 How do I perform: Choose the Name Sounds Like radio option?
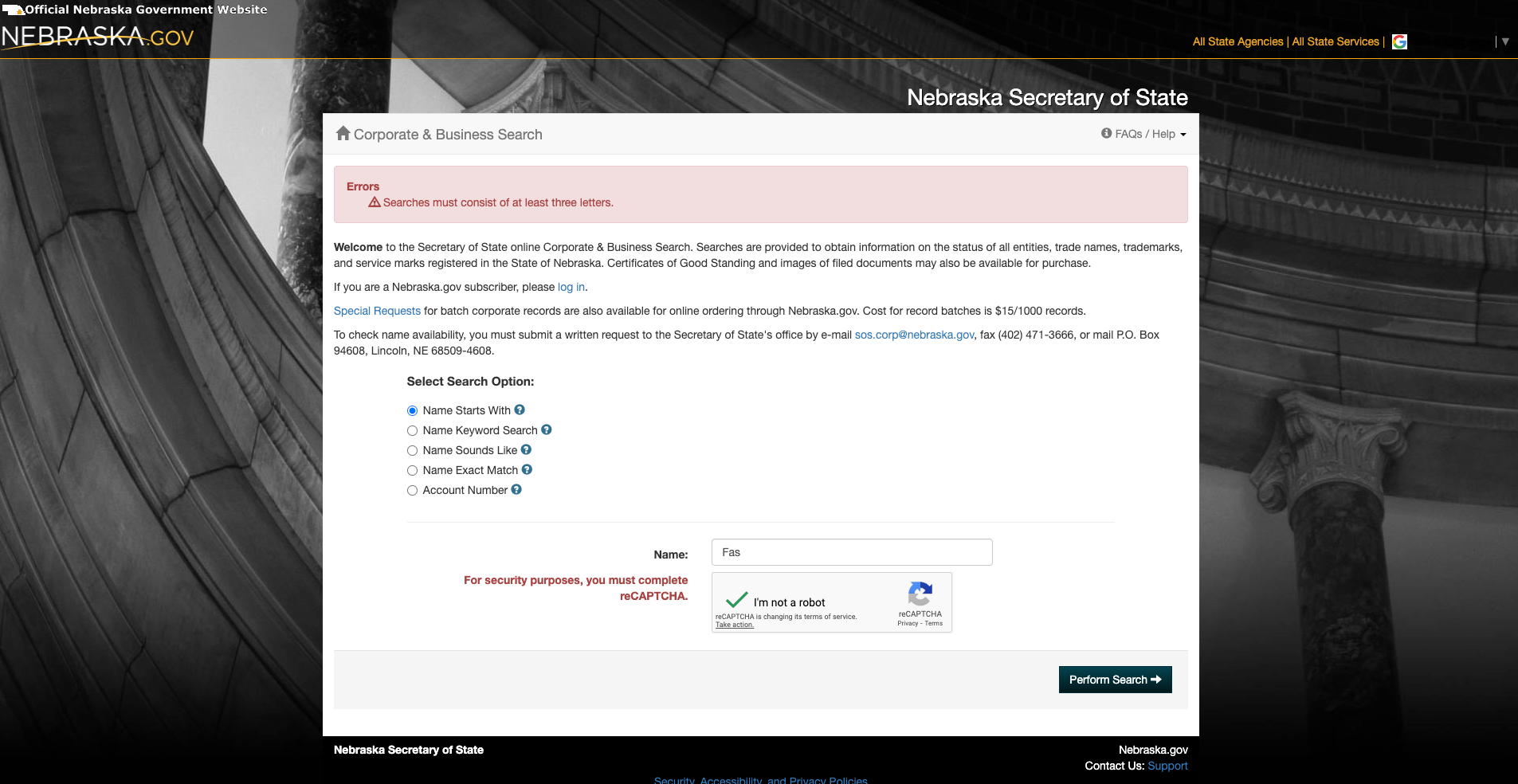(x=412, y=450)
